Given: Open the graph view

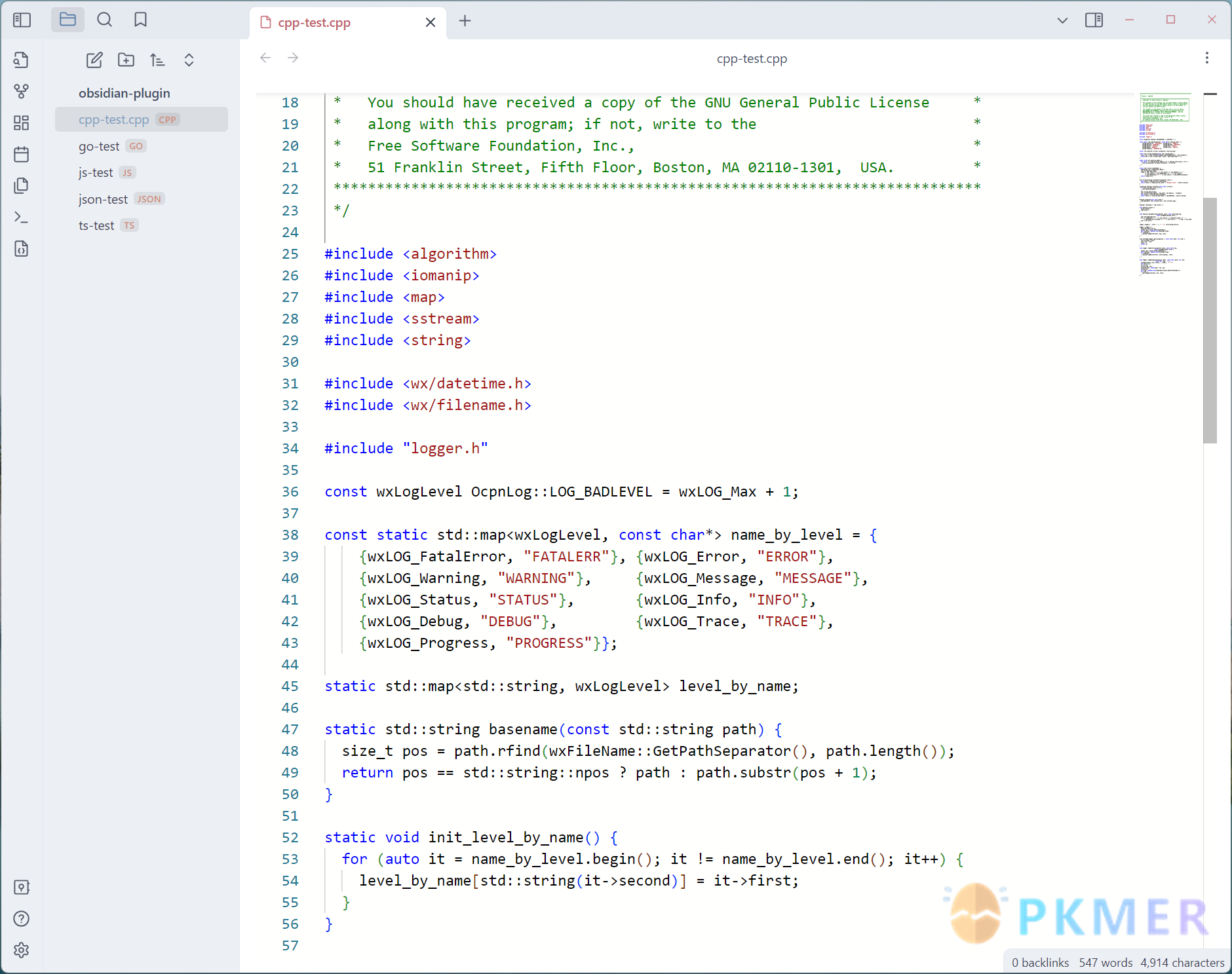Looking at the screenshot, I should 22,90.
